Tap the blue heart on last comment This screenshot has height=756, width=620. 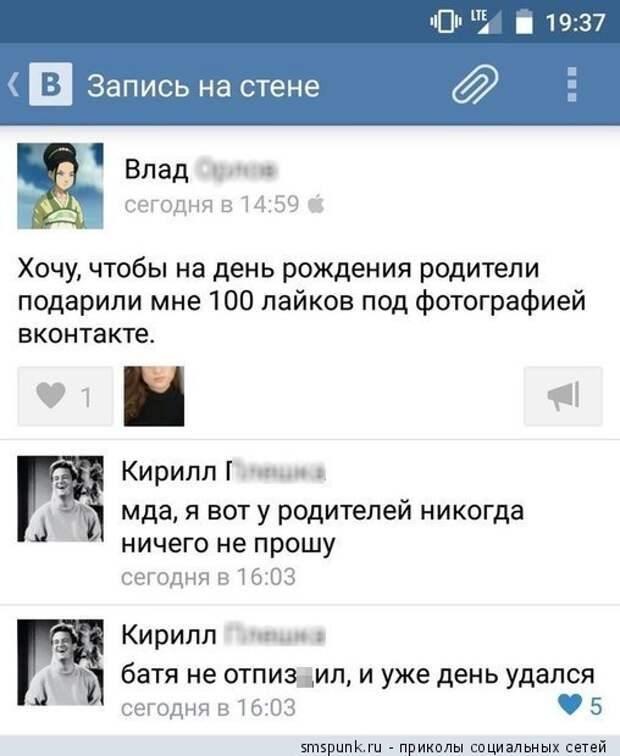pos(570,704)
